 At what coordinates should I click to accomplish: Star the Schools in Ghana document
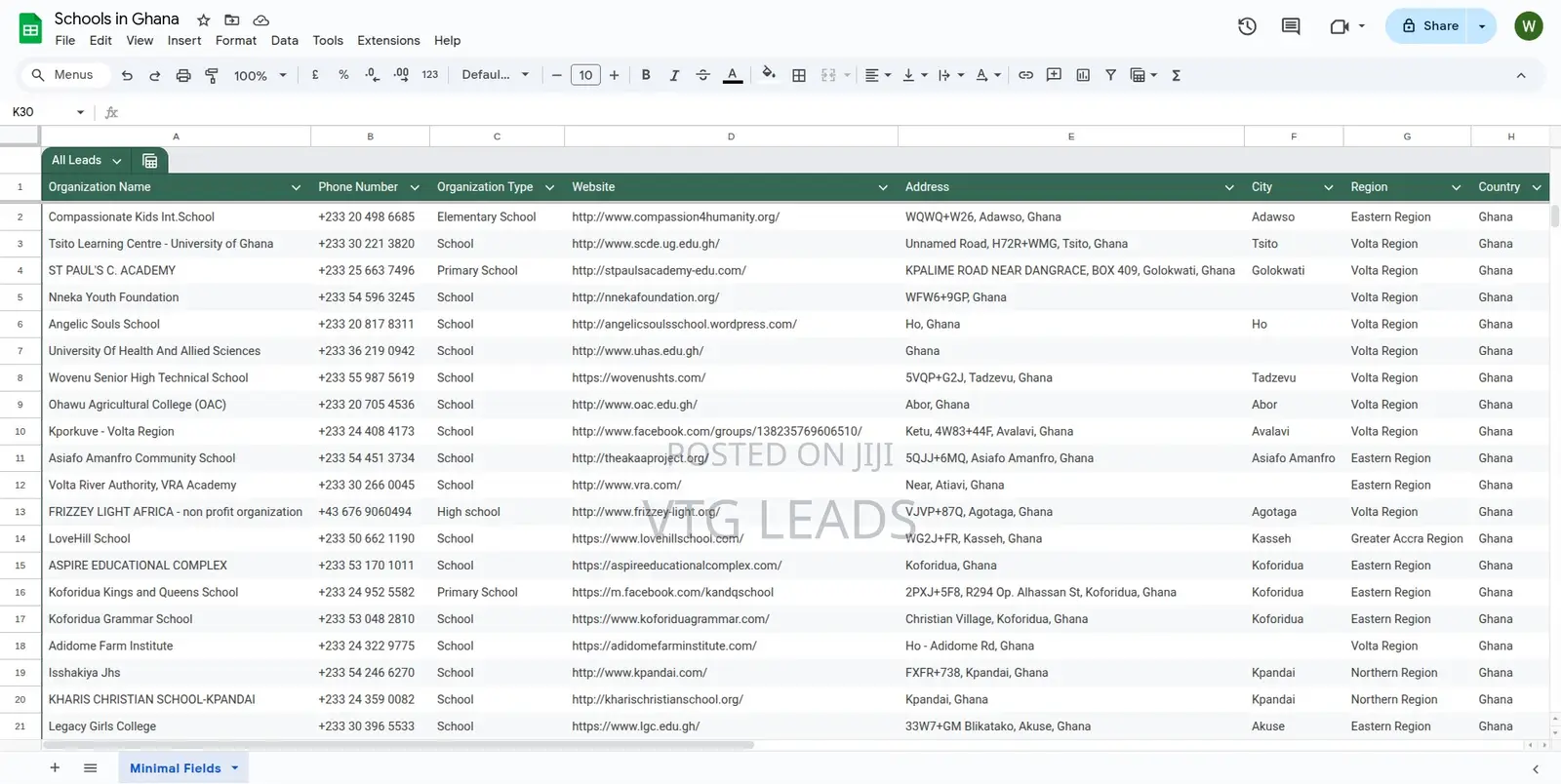pos(203,20)
